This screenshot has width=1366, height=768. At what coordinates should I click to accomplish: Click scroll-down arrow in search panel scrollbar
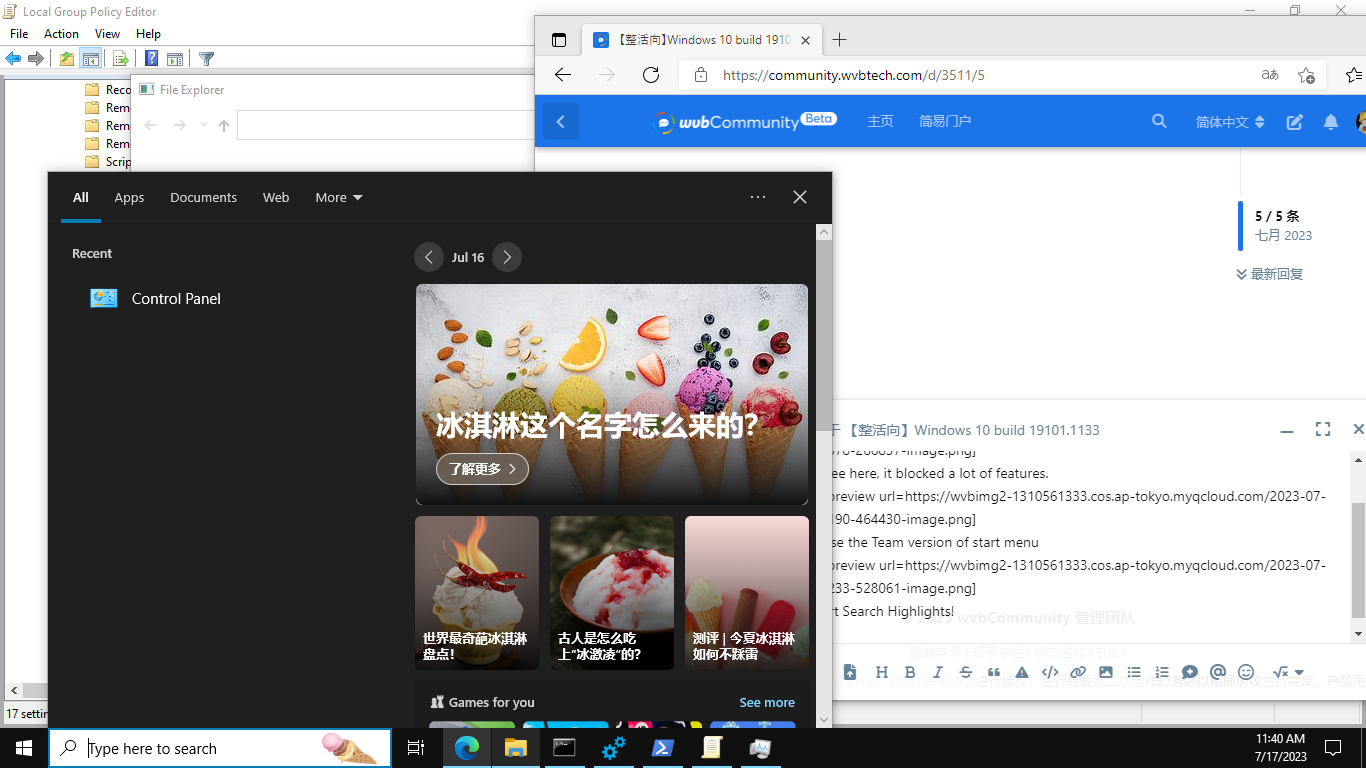[x=824, y=719]
